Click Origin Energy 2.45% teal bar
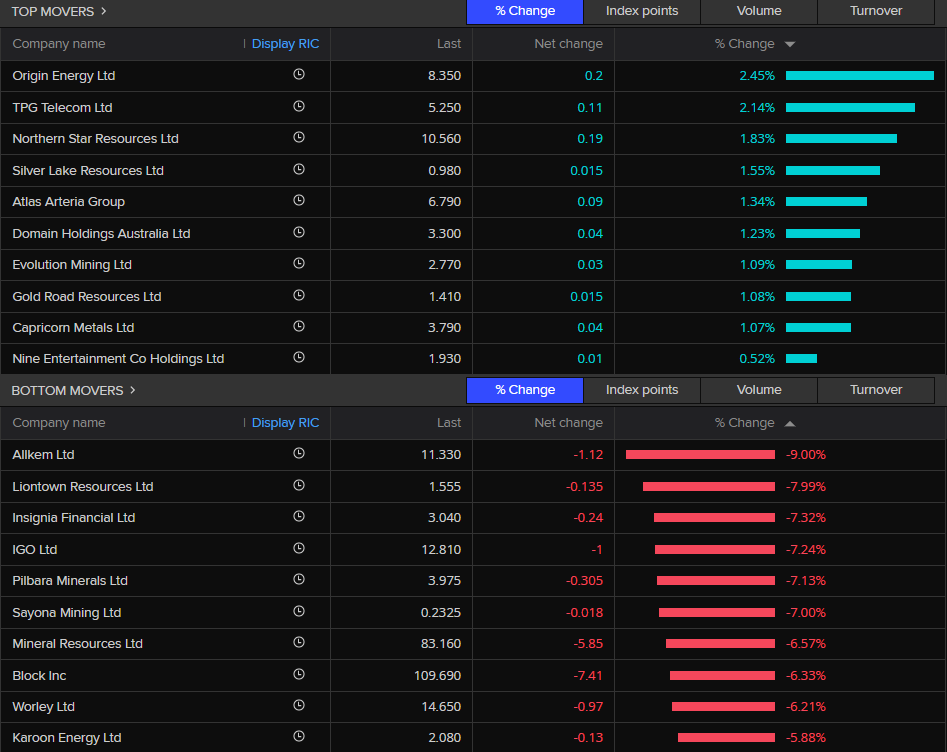This screenshot has height=752, width=947. tap(859, 76)
